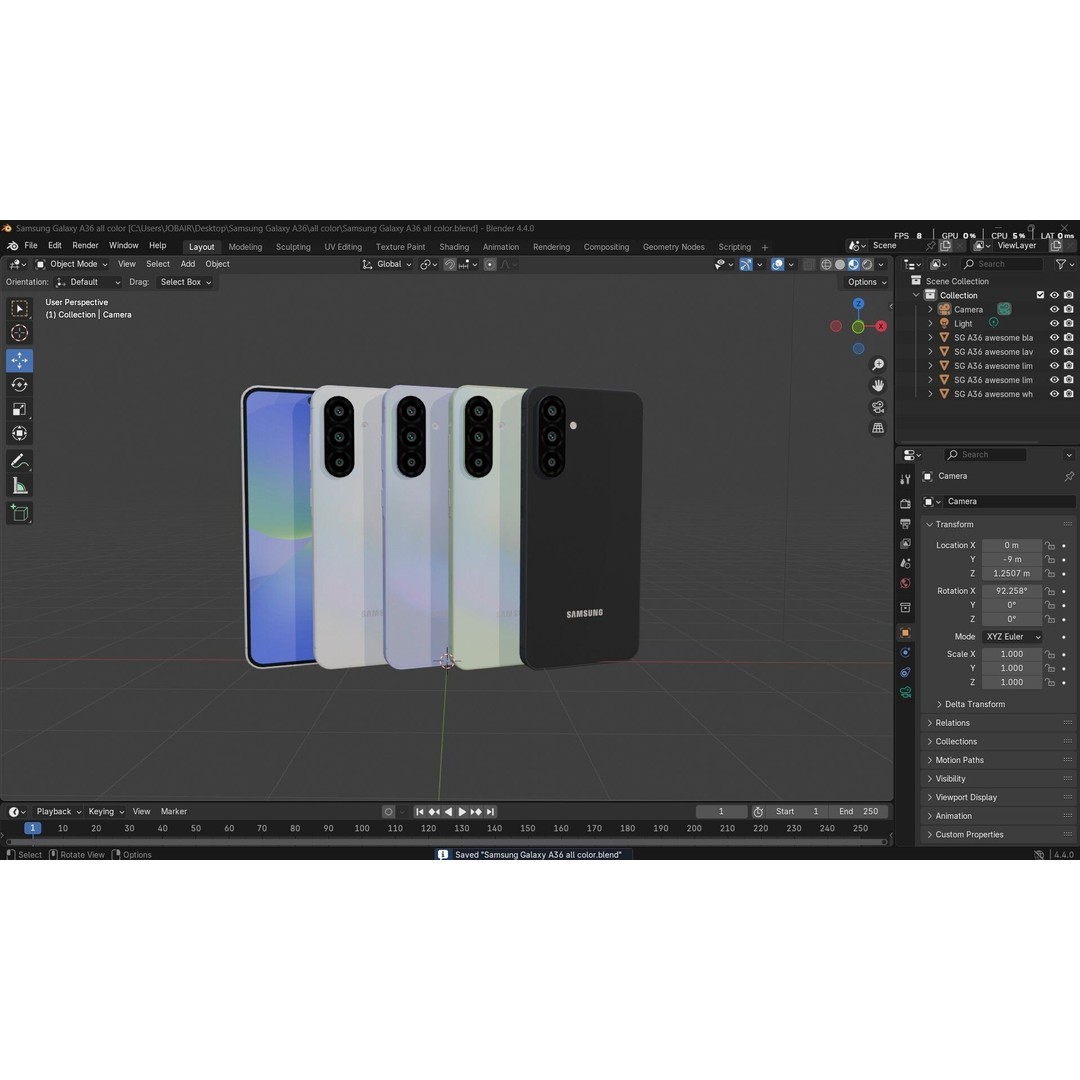
Task: Uncheck the Collection exclude checkbox
Action: (1040, 295)
